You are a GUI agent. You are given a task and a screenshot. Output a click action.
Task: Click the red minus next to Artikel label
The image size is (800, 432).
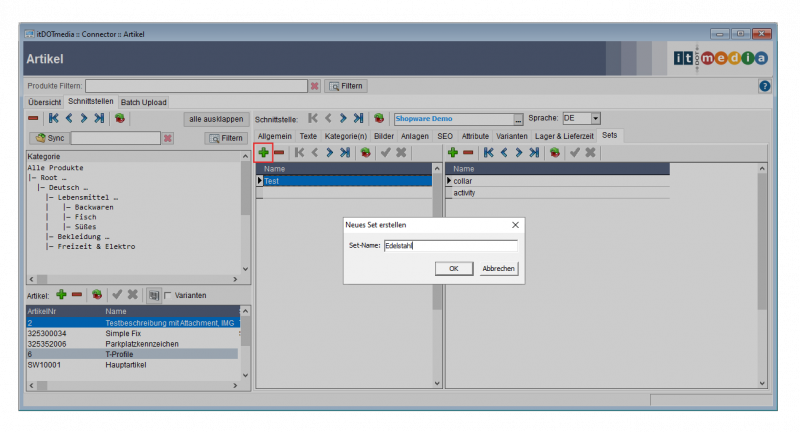77,295
